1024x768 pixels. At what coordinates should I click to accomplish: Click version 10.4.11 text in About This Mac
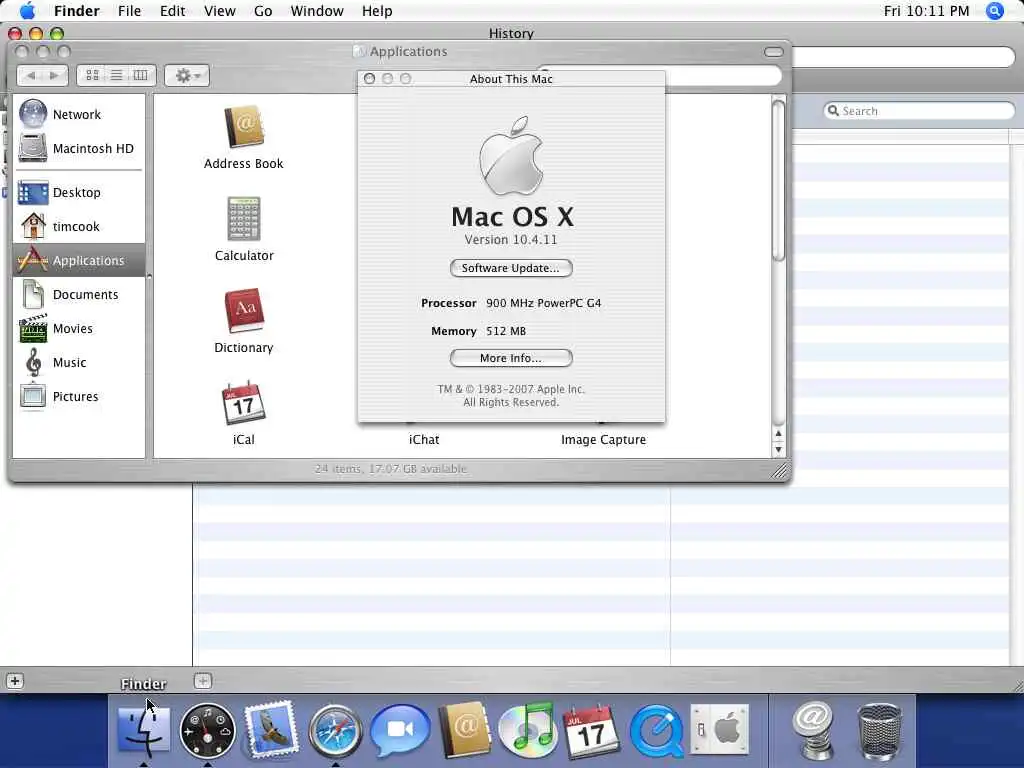coord(511,240)
